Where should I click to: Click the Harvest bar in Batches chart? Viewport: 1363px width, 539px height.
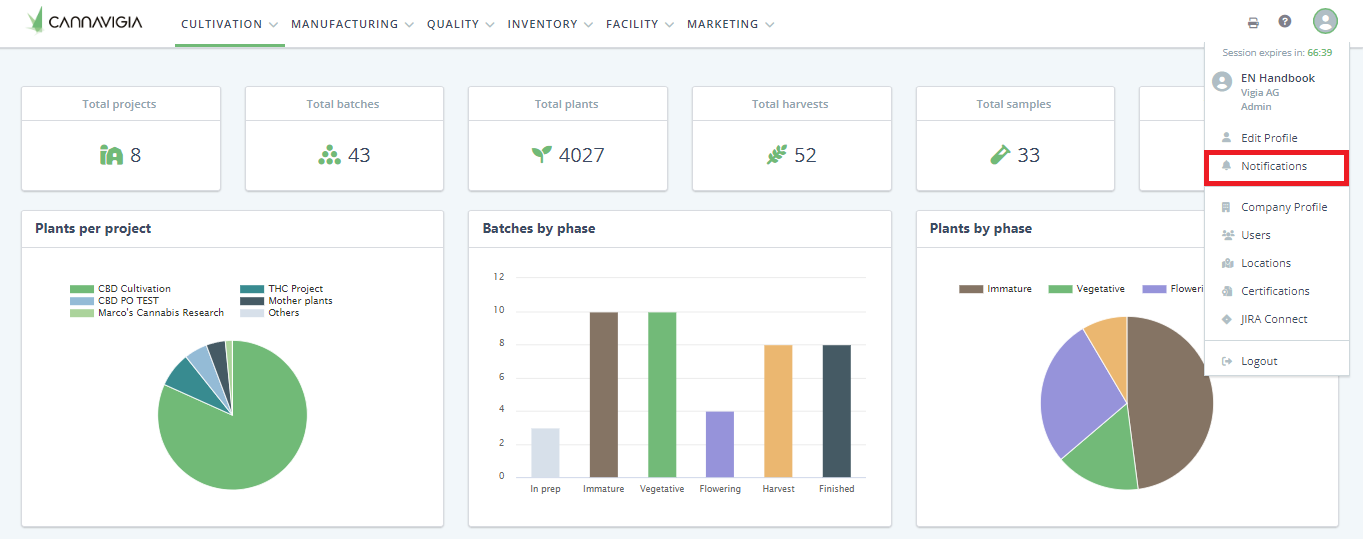tap(778, 411)
